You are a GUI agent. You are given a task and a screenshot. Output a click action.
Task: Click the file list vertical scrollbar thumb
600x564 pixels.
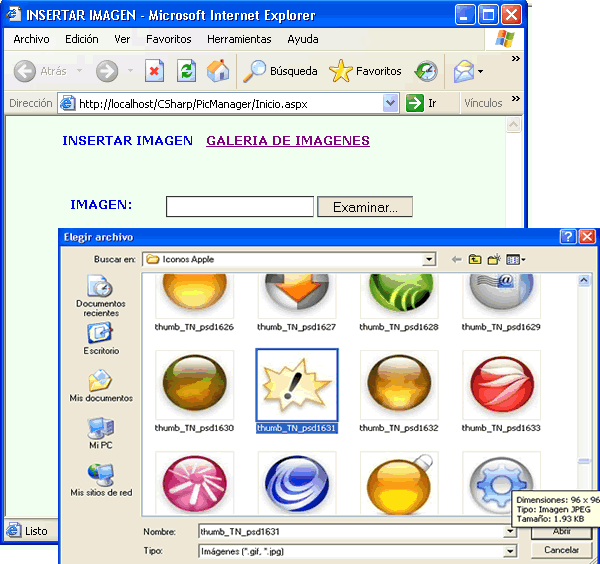click(x=584, y=461)
